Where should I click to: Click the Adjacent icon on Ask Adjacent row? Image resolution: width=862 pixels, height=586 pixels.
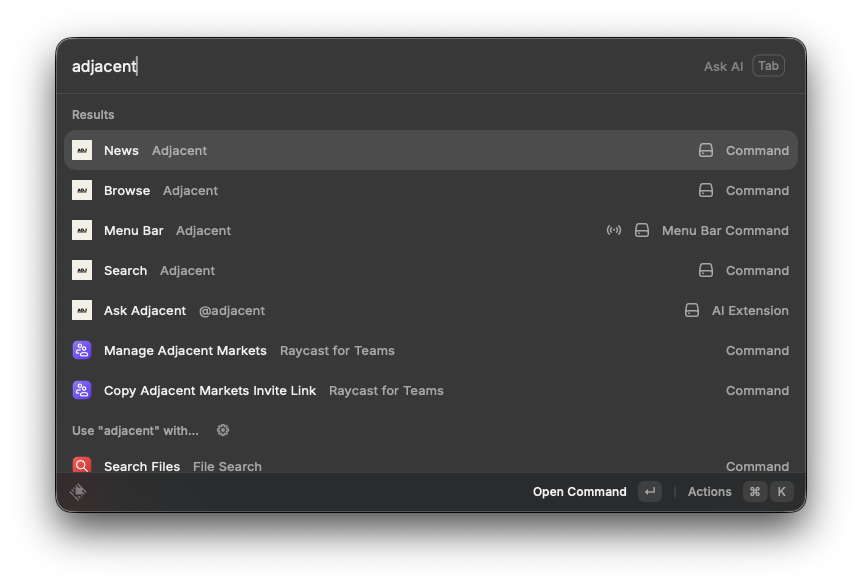pos(82,311)
